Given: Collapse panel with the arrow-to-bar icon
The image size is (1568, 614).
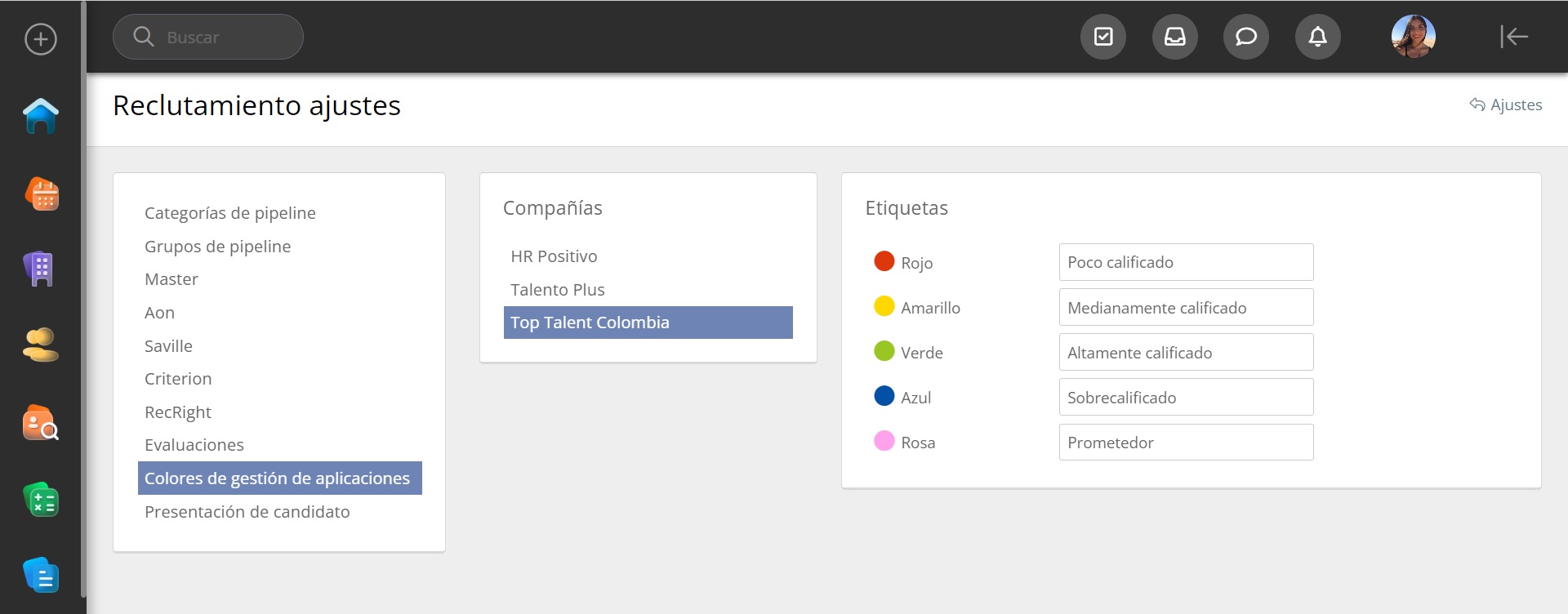Looking at the screenshot, I should (x=1513, y=37).
